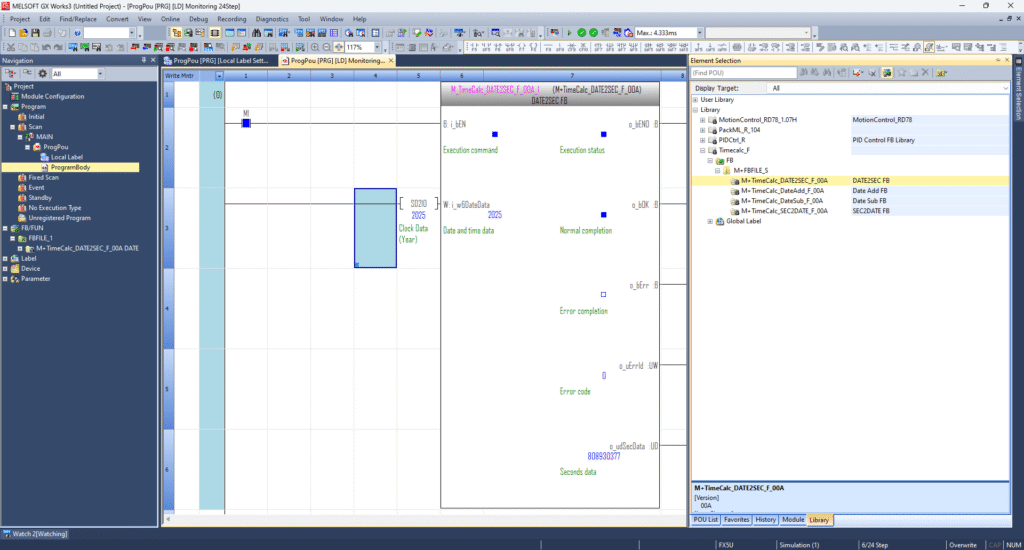The height and width of the screenshot is (550, 1024).
Task: Click the Element Selection vertical side tab
Action: tap(1018, 89)
